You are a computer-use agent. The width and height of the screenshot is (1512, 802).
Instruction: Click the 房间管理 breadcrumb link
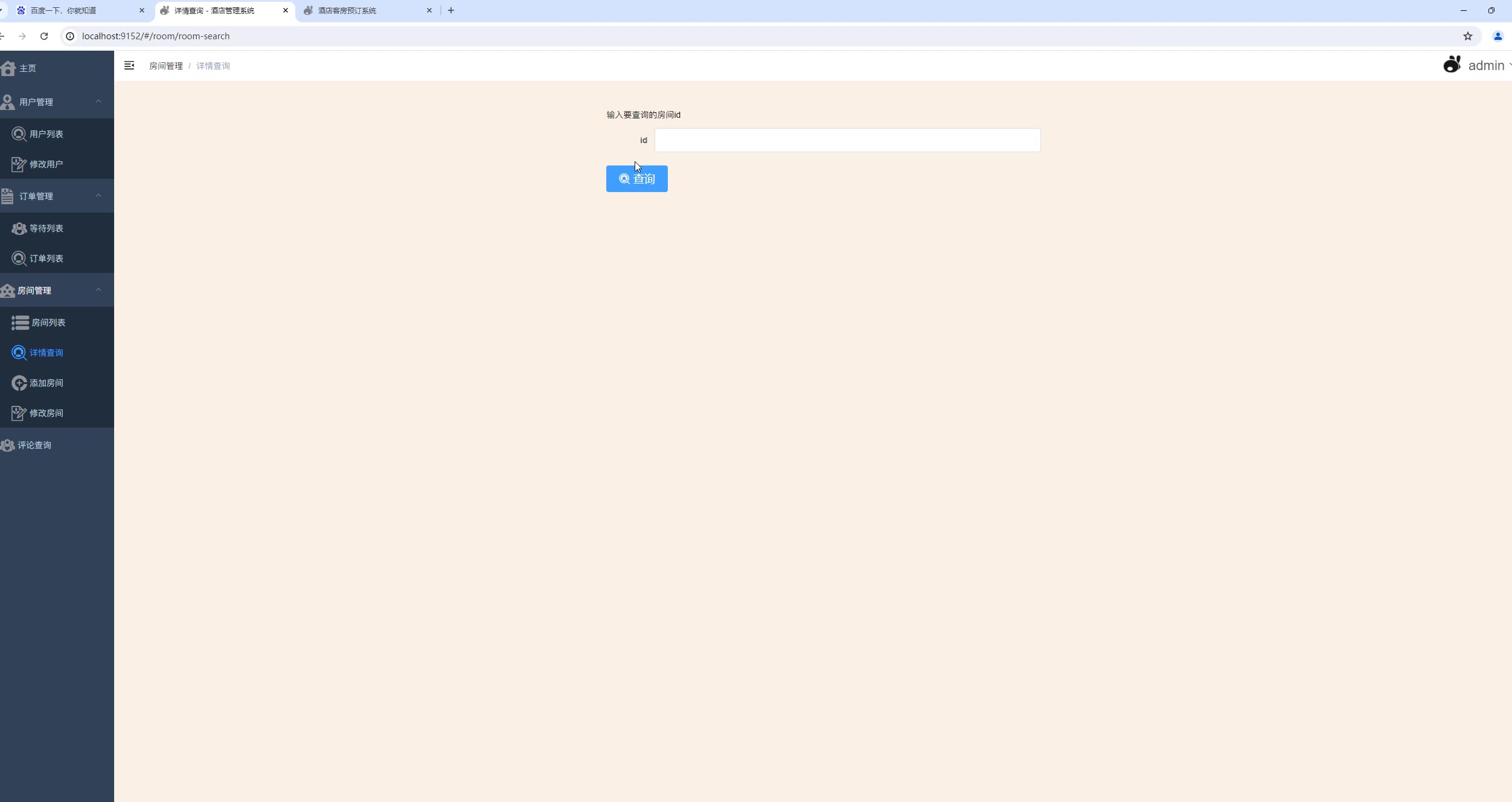[165, 66]
